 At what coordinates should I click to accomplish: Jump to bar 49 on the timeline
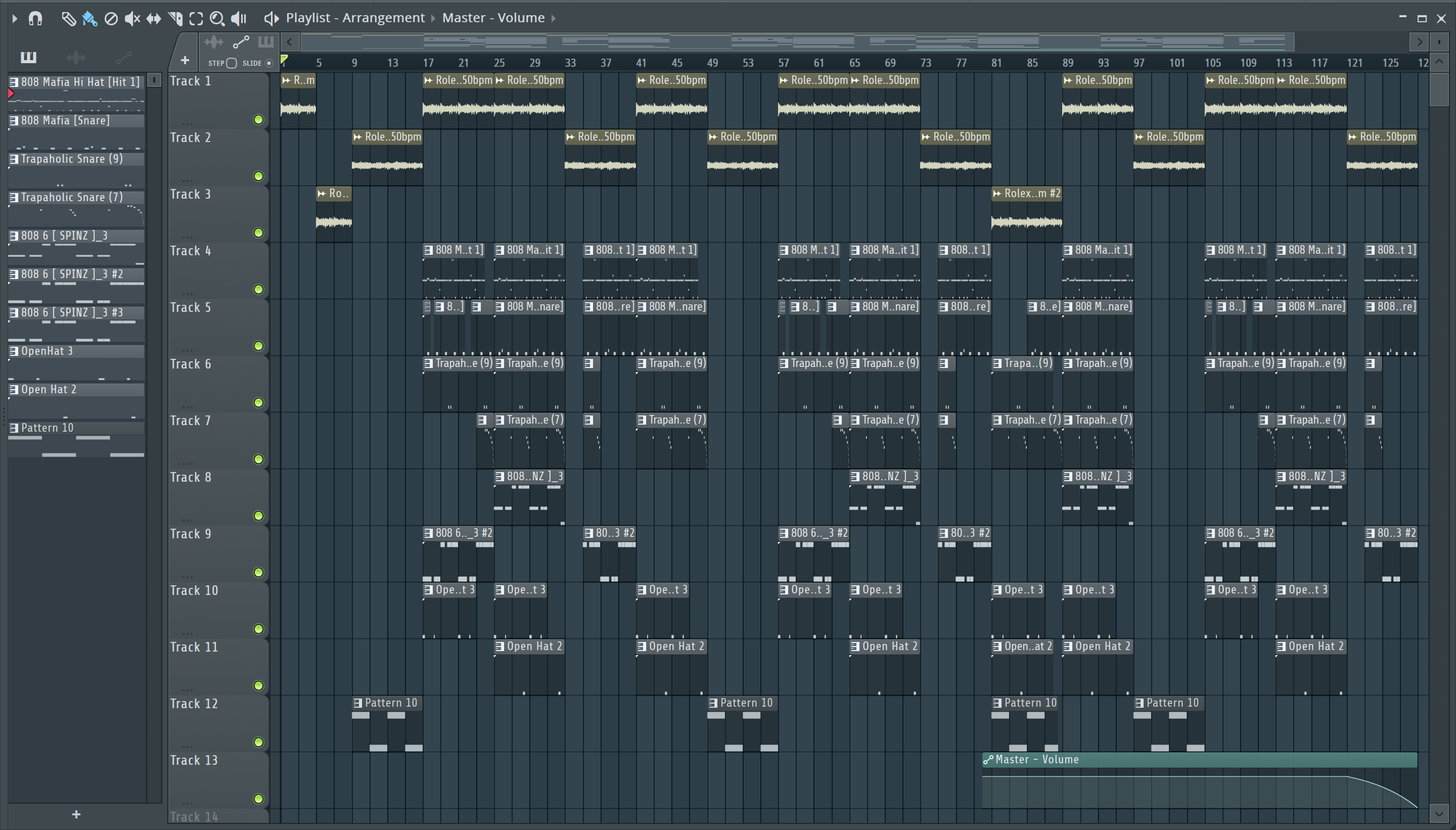coord(712,63)
